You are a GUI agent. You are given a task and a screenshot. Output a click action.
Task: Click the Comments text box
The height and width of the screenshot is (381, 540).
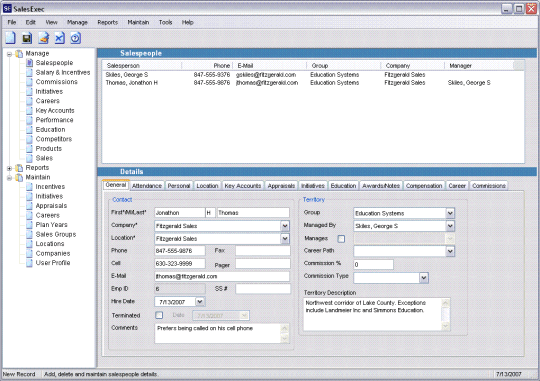point(222,333)
